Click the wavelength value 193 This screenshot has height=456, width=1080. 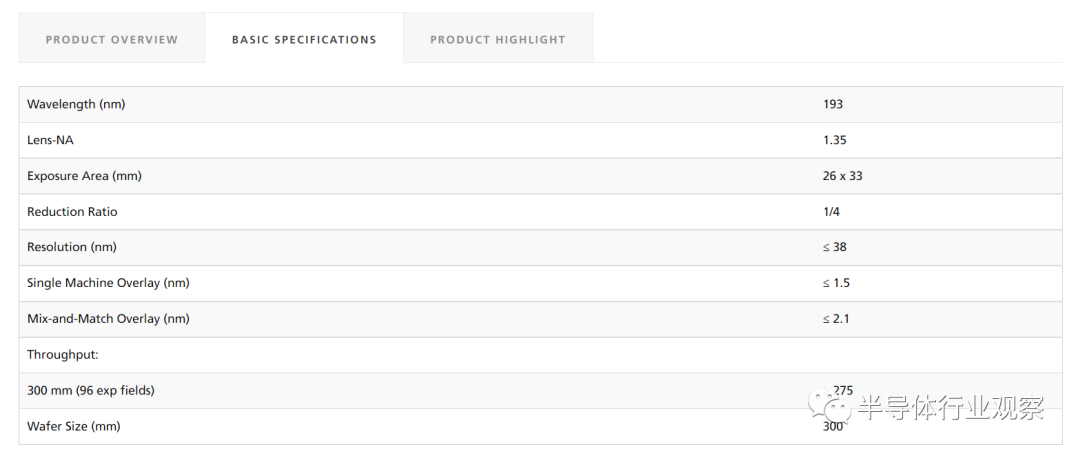click(x=833, y=104)
